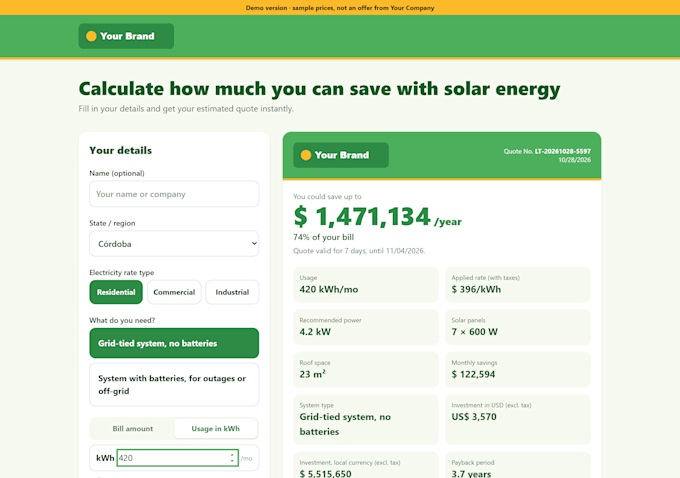Click the Your details heading

click(x=121, y=151)
